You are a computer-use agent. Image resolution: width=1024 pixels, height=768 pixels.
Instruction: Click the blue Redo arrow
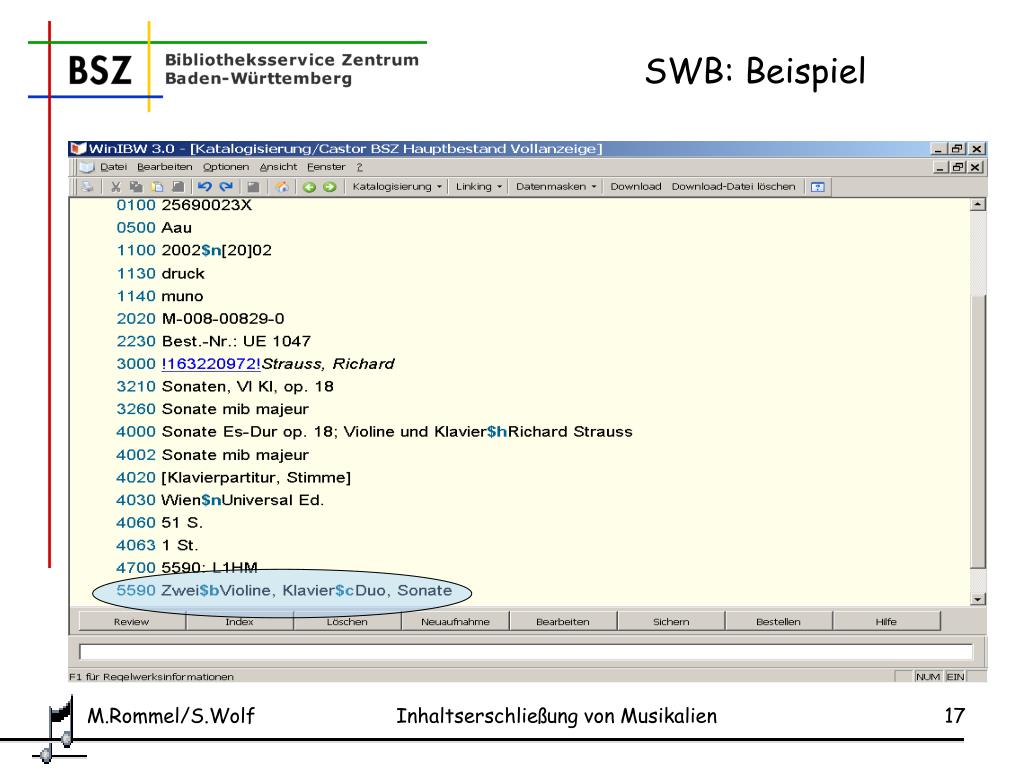point(226,187)
